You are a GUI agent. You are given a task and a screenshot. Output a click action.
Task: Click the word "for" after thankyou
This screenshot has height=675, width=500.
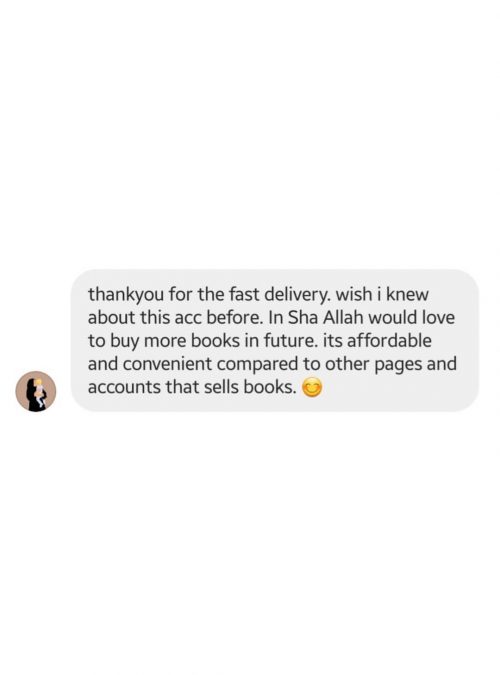181,295
